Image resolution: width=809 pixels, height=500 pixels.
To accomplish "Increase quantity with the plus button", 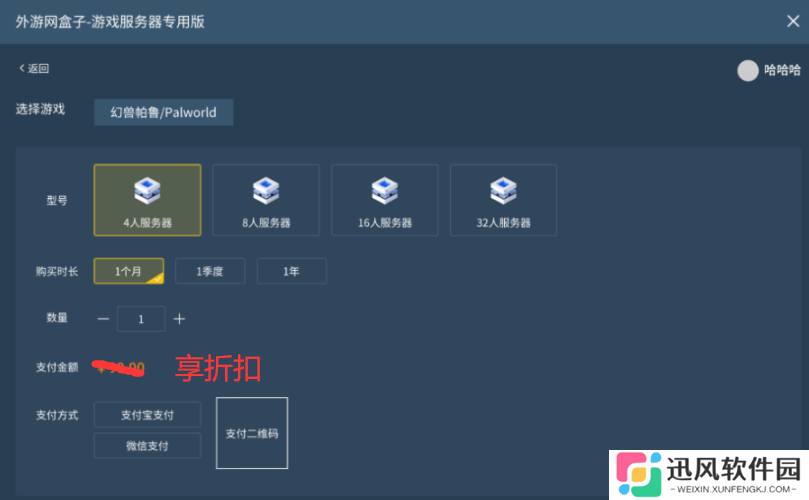I will pos(179,319).
